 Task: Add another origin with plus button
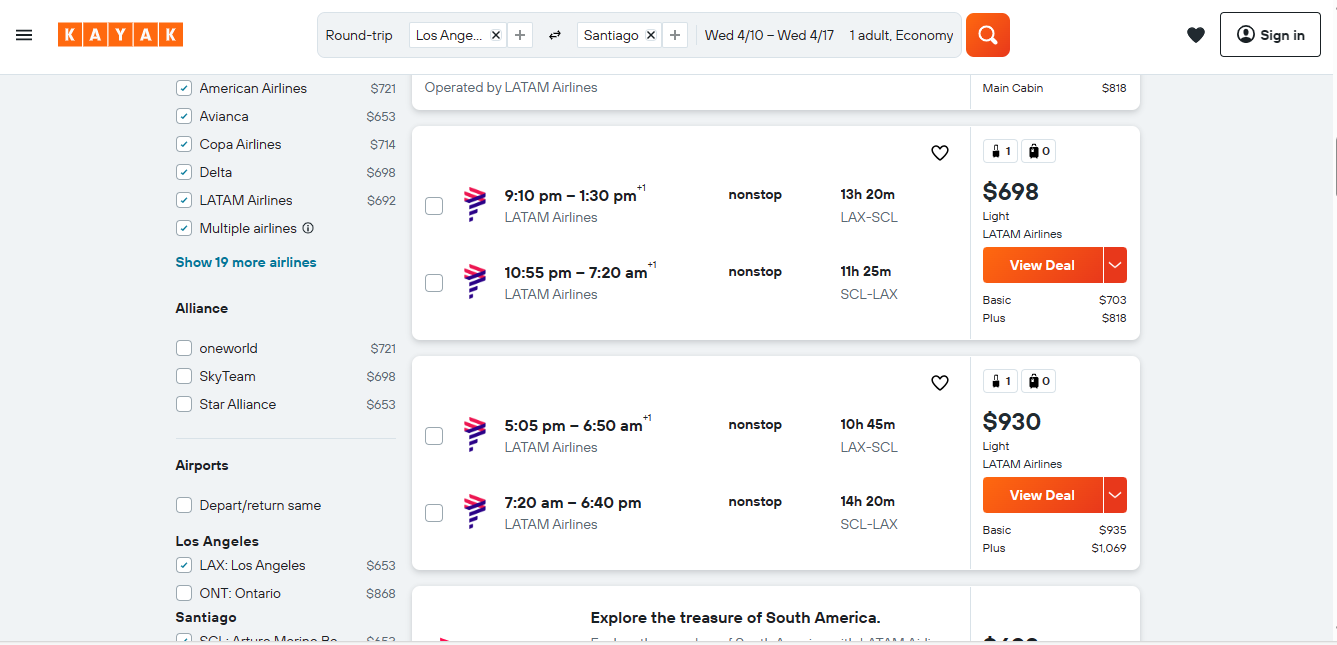point(520,35)
